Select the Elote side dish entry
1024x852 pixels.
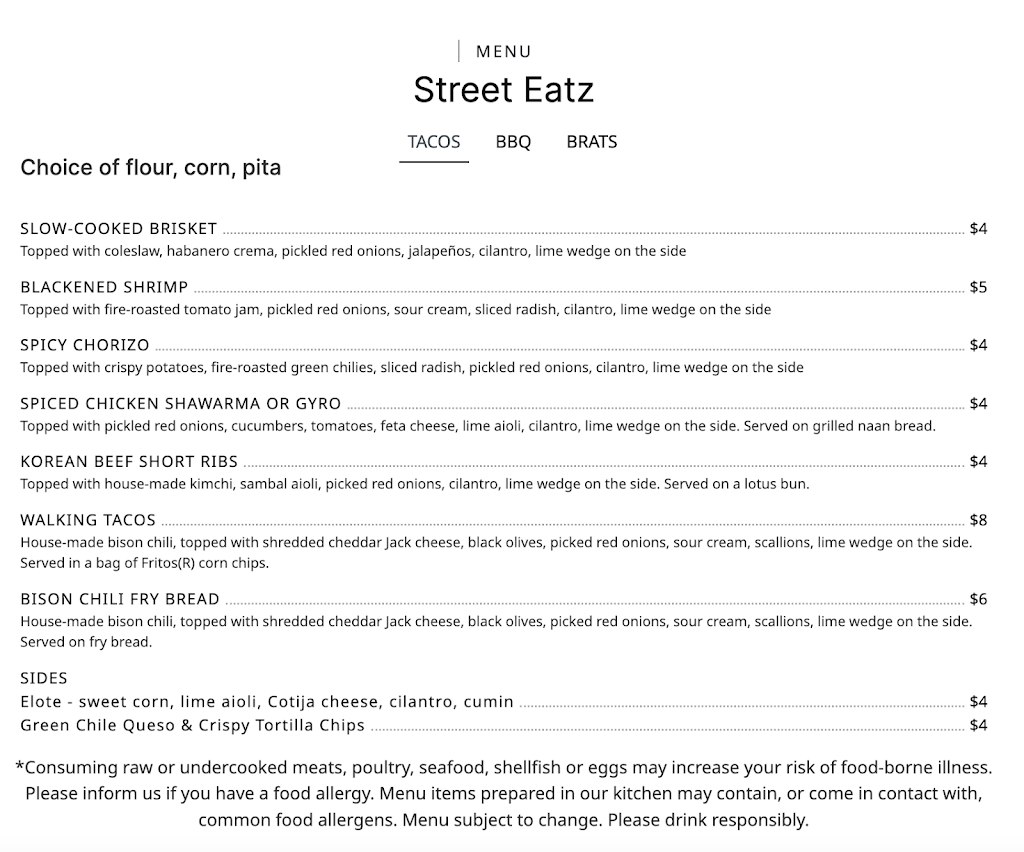(x=267, y=701)
